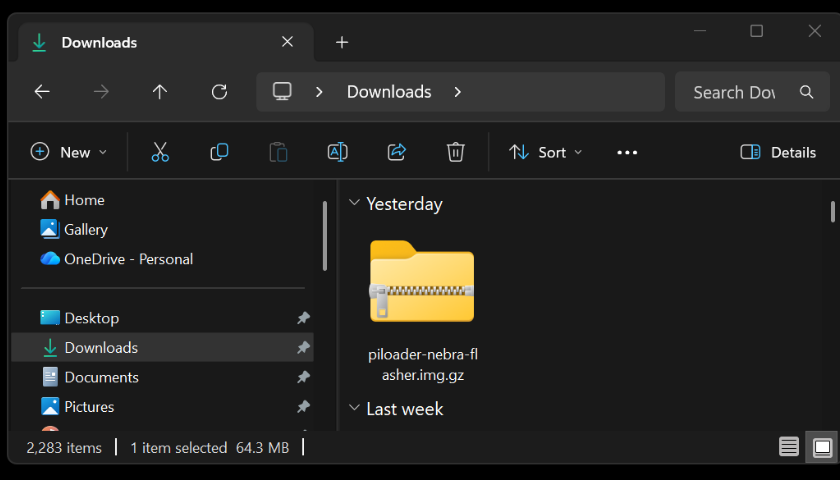Screen dimensions: 840x480
Task: Click the Share icon in toolbar
Action: point(396,152)
